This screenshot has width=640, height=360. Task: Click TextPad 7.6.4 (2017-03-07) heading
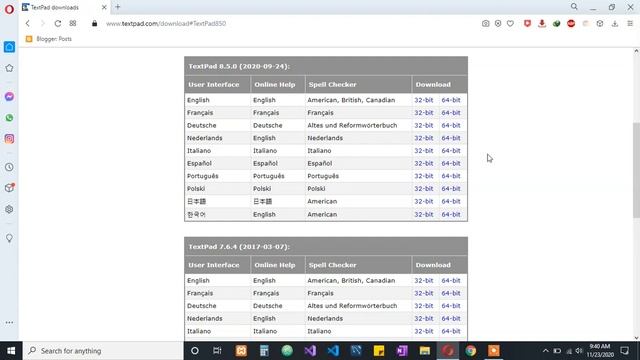pos(239,247)
